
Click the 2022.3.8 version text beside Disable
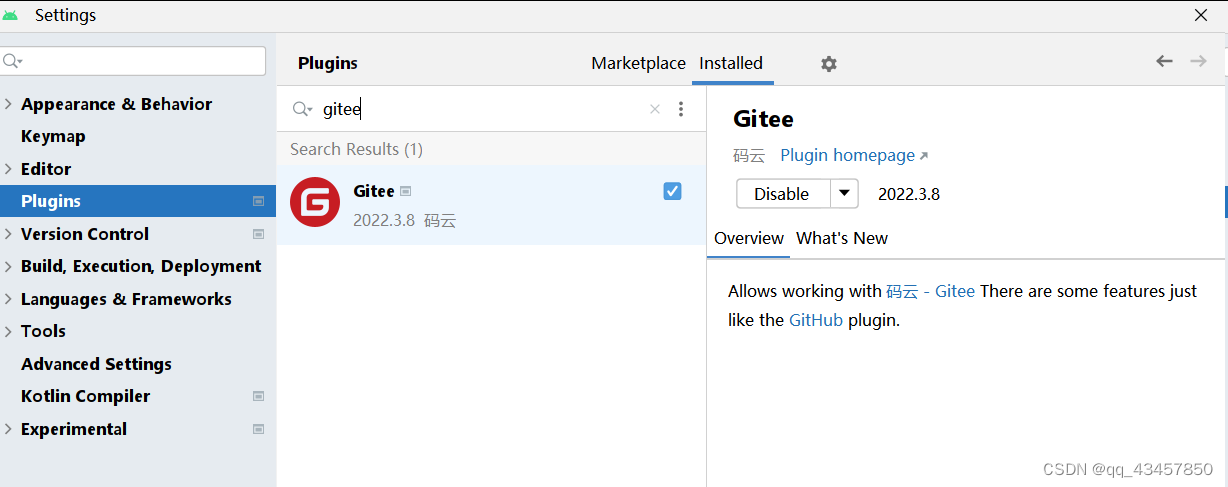(x=909, y=194)
